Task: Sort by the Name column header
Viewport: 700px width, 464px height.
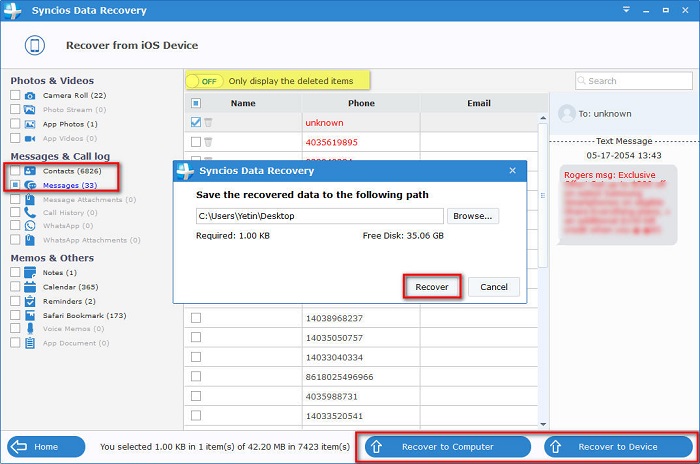Action: [243, 103]
